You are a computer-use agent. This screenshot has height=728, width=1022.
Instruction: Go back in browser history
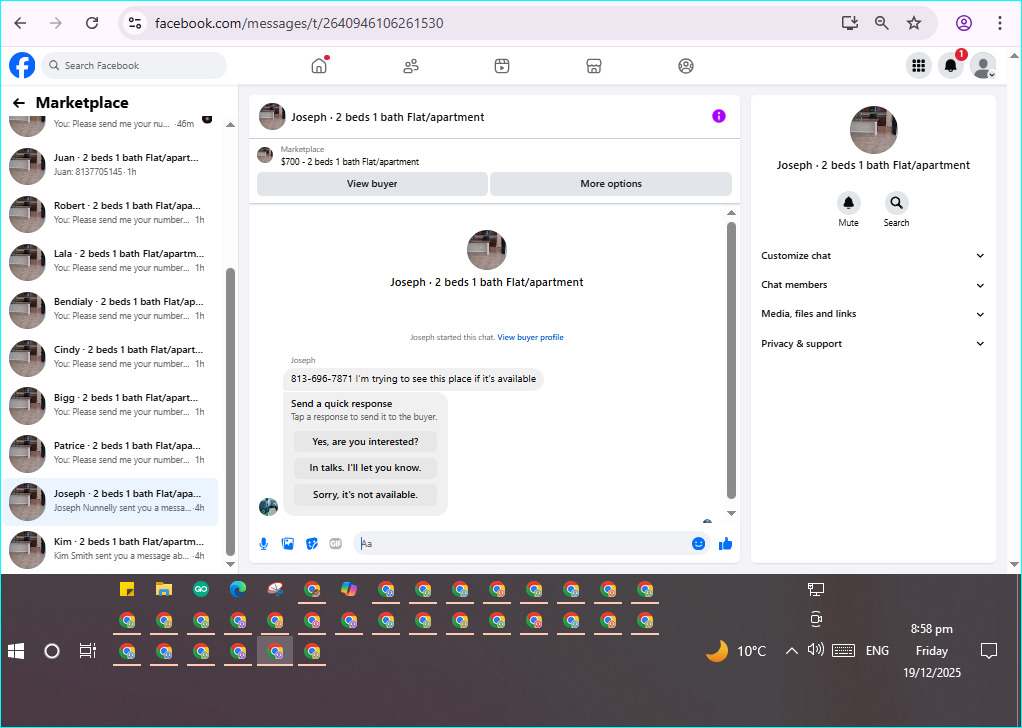click(20, 23)
